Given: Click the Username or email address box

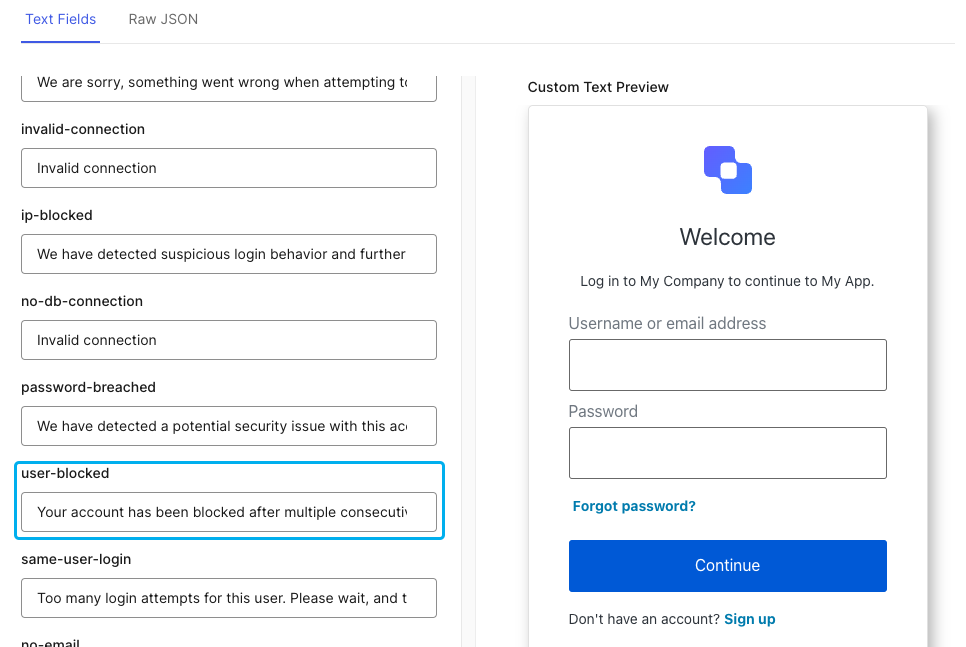Looking at the screenshot, I should point(727,365).
